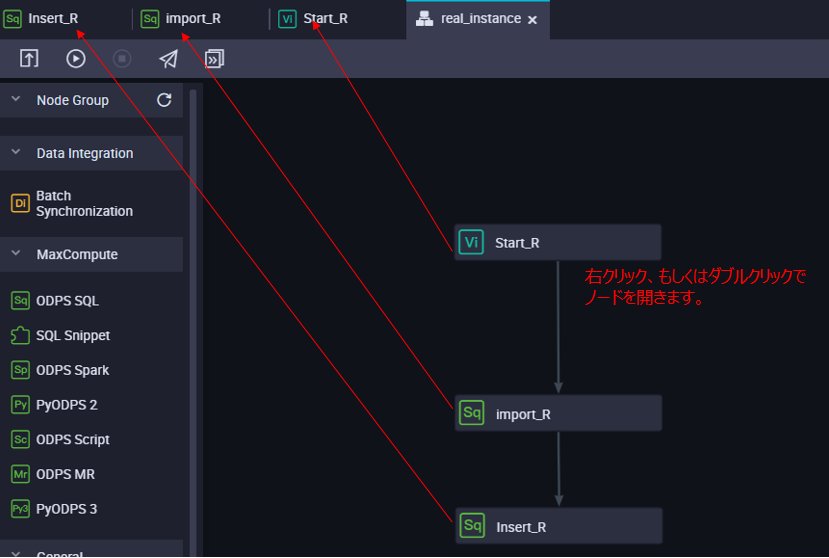829x558 pixels.
Task: Click the Vi icon on Start_R node
Action: (x=471, y=242)
